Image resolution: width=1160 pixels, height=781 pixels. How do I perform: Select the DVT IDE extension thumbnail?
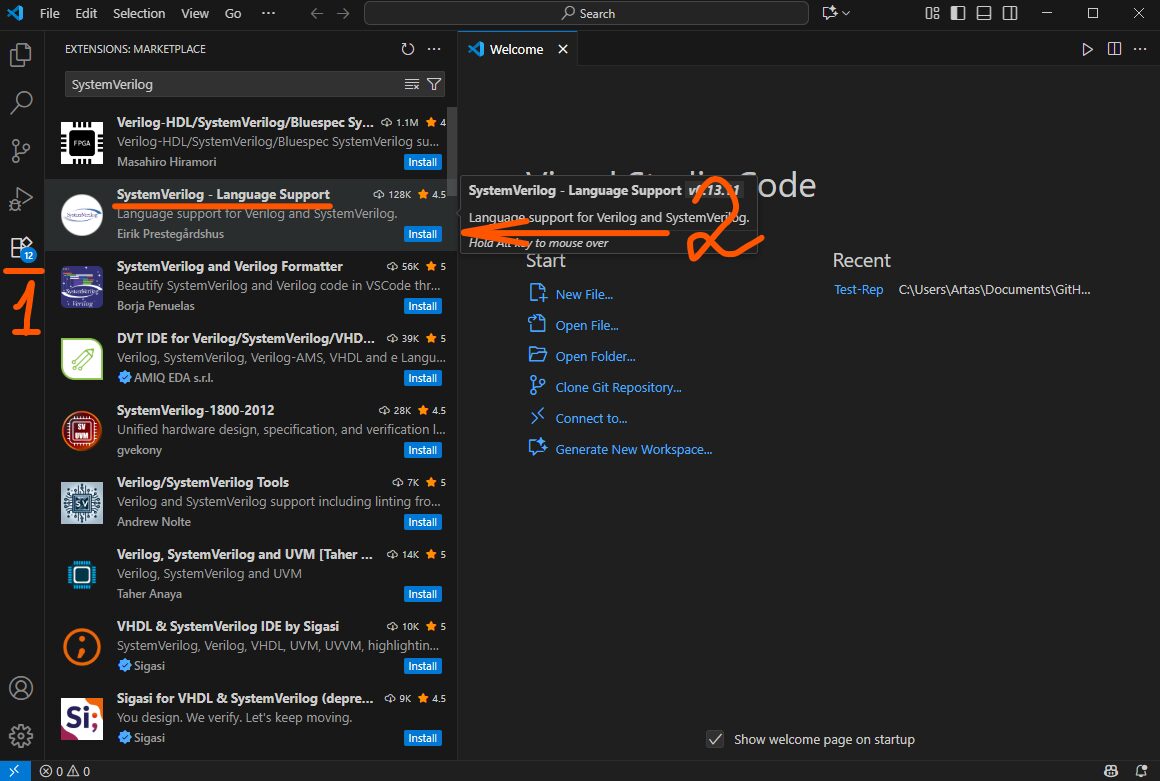coord(82,359)
